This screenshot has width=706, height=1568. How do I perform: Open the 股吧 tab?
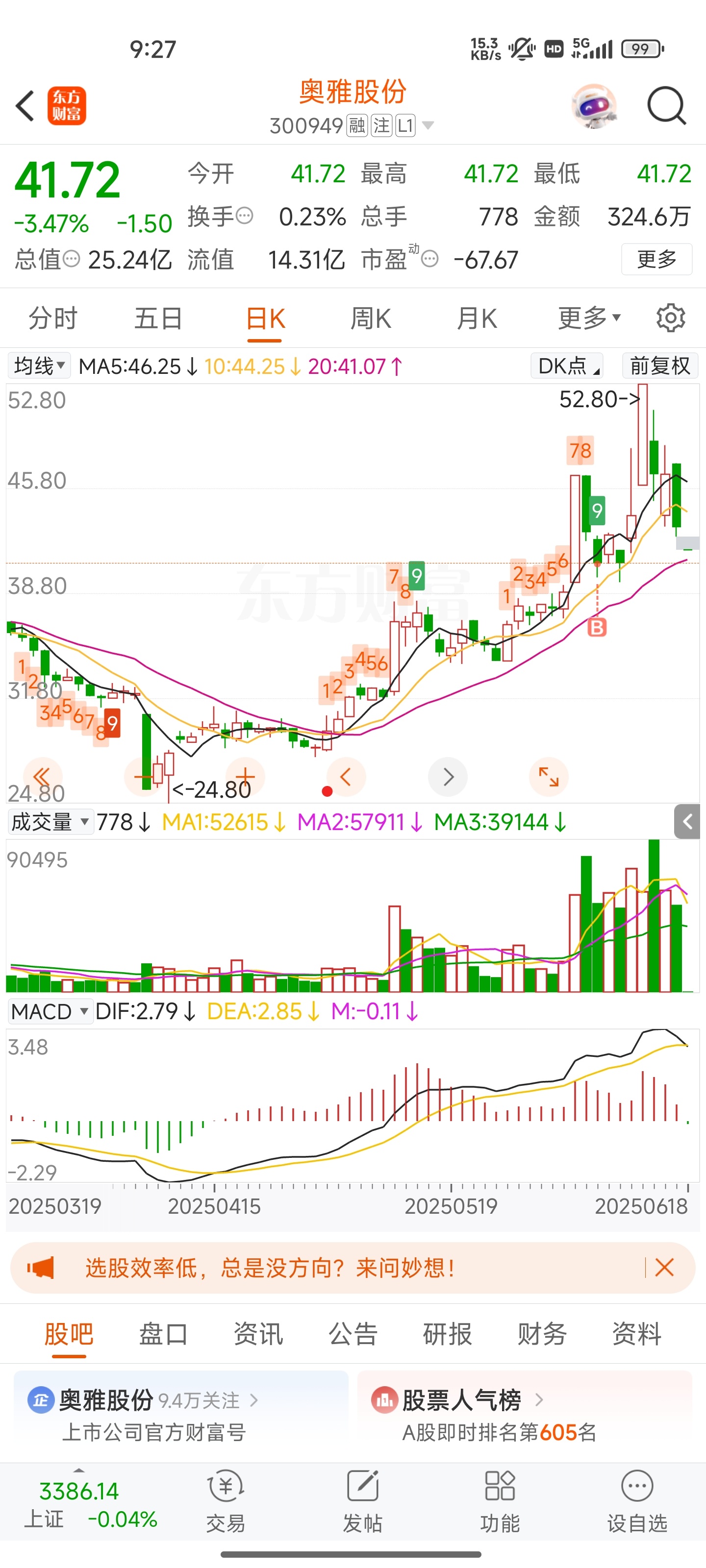tap(69, 1334)
